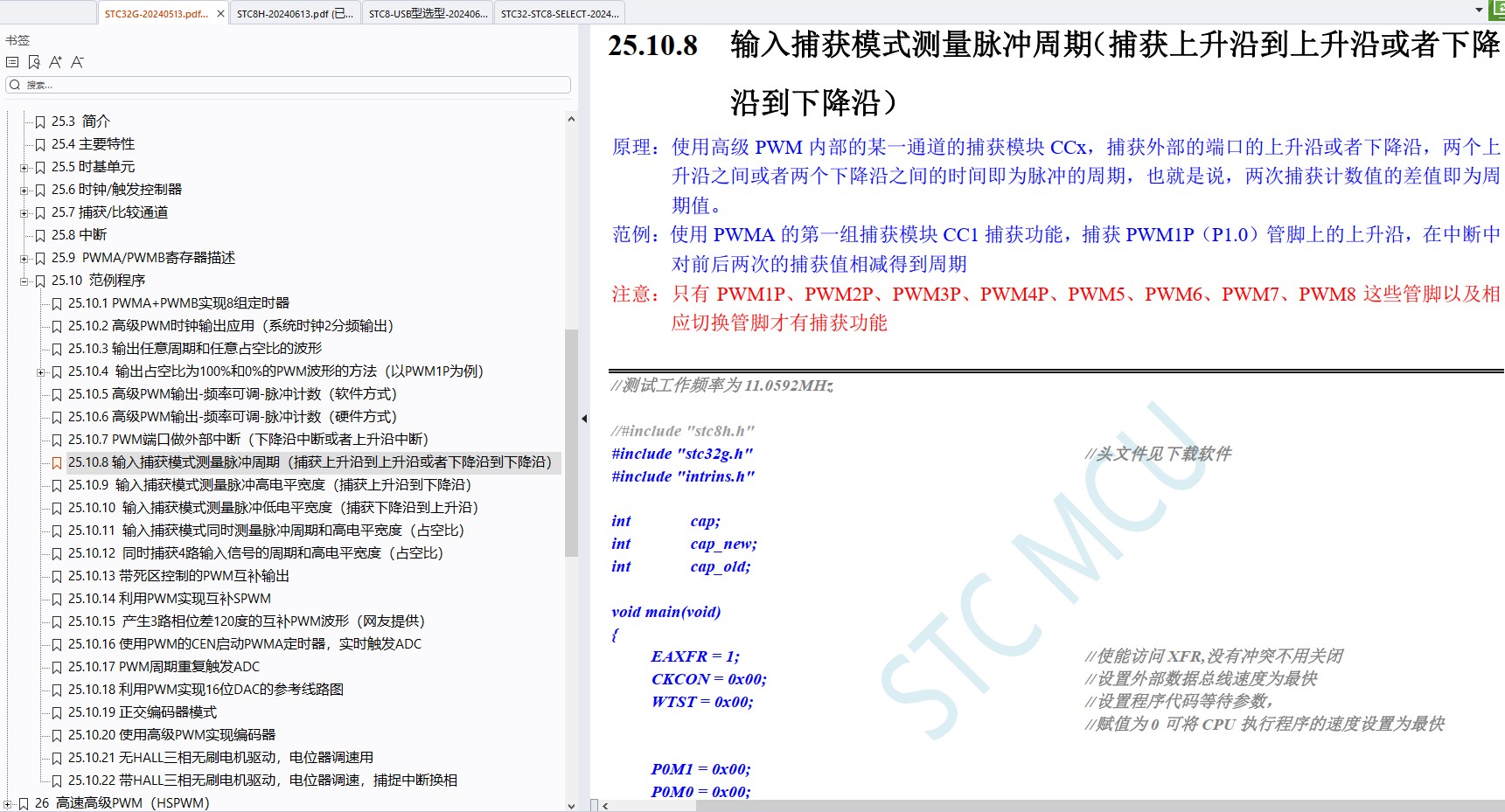Viewport: 1505px width, 812px height.
Task: Click the bookmark icon beside 25.4 主要特性
Action: [x=40, y=144]
